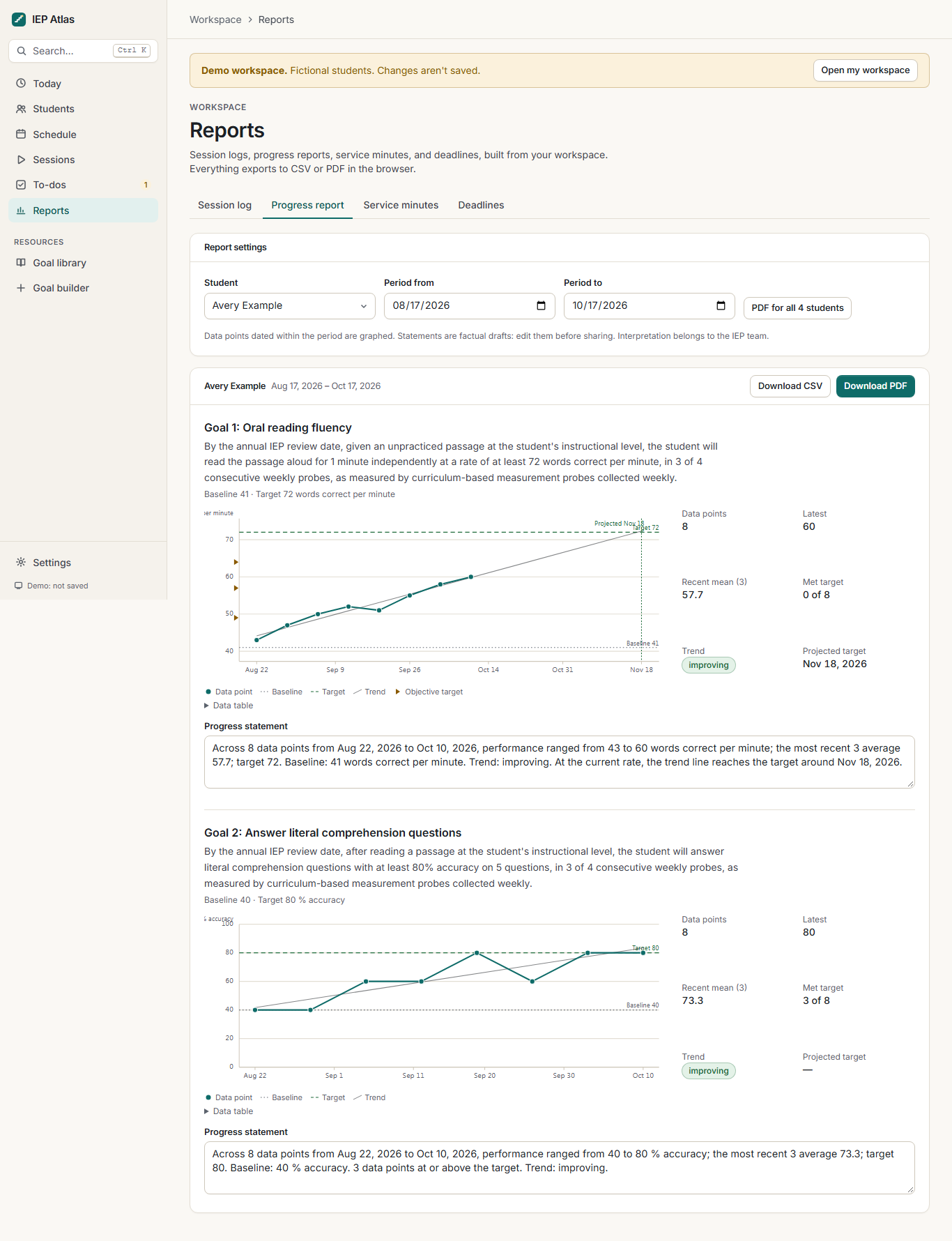952x1241 pixels.
Task: Open the Period to calendar picker icon
Action: click(721, 305)
